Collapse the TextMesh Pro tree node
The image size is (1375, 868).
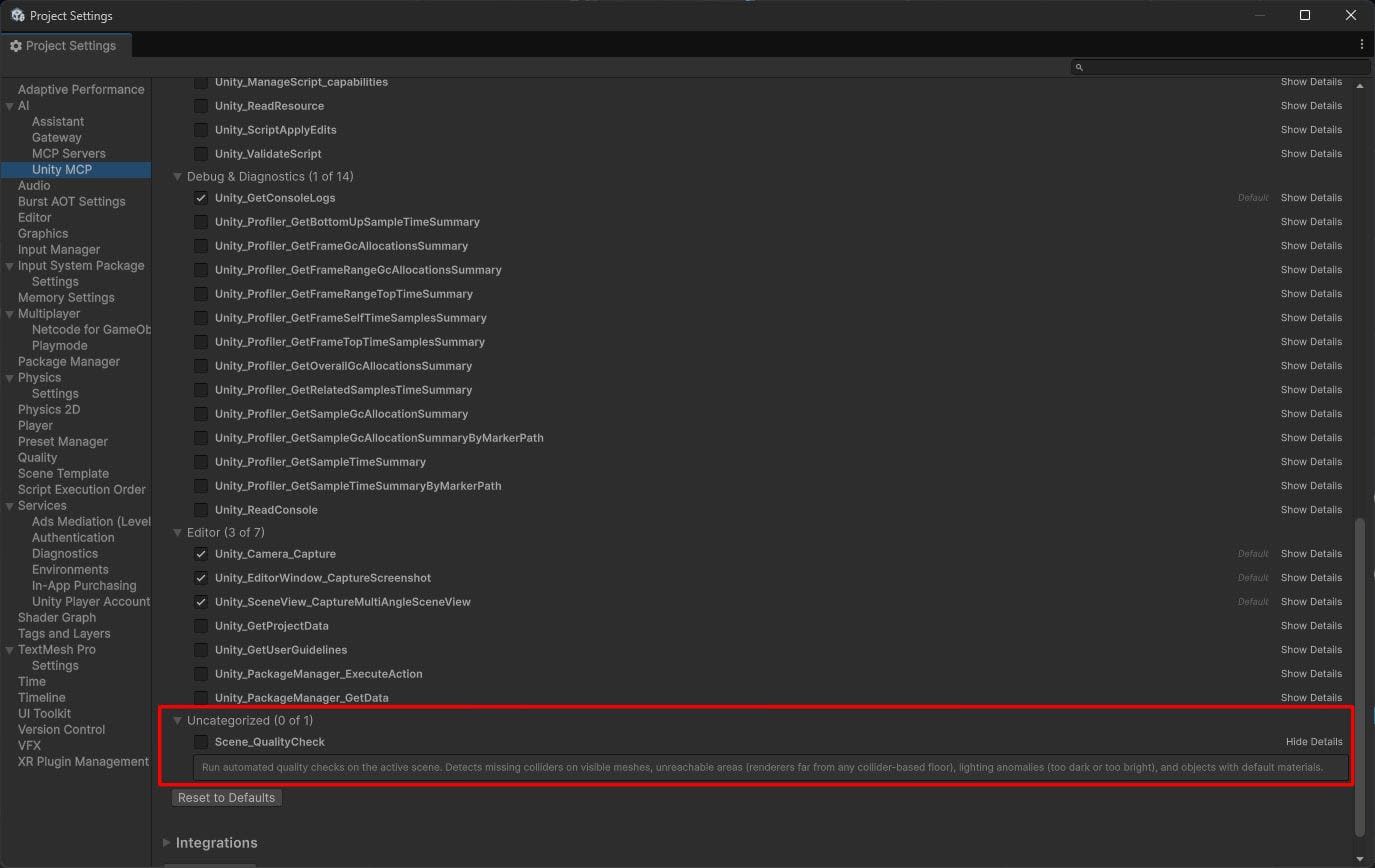9,650
